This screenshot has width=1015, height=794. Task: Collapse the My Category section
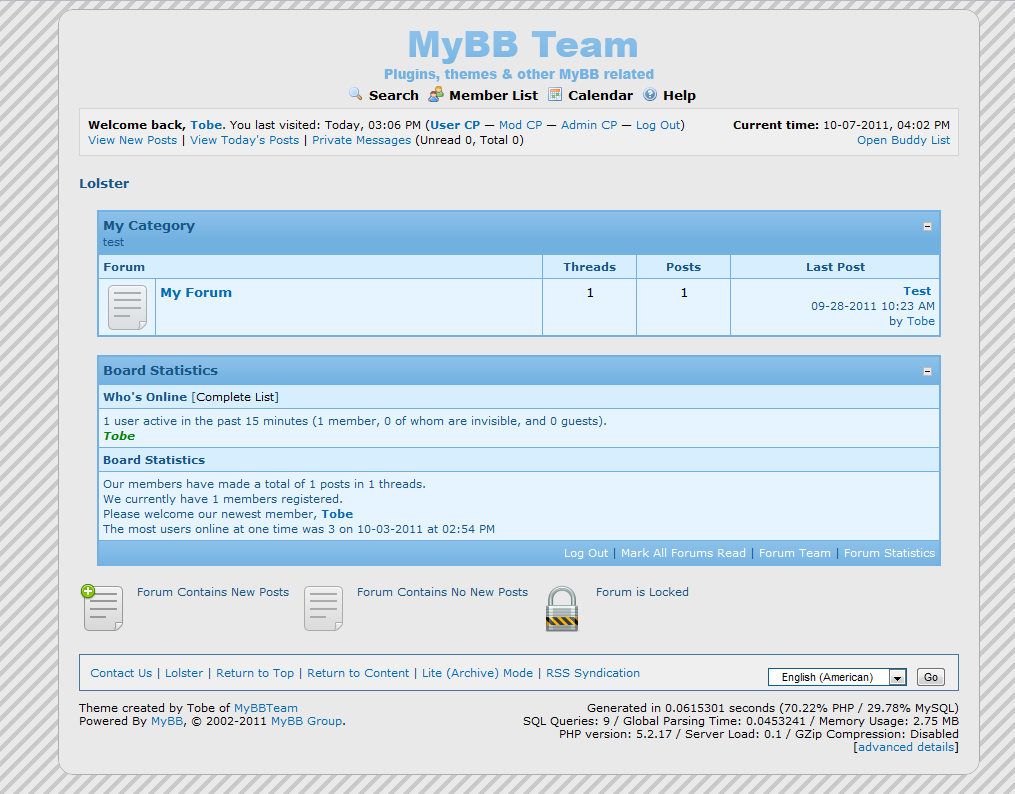[927, 227]
